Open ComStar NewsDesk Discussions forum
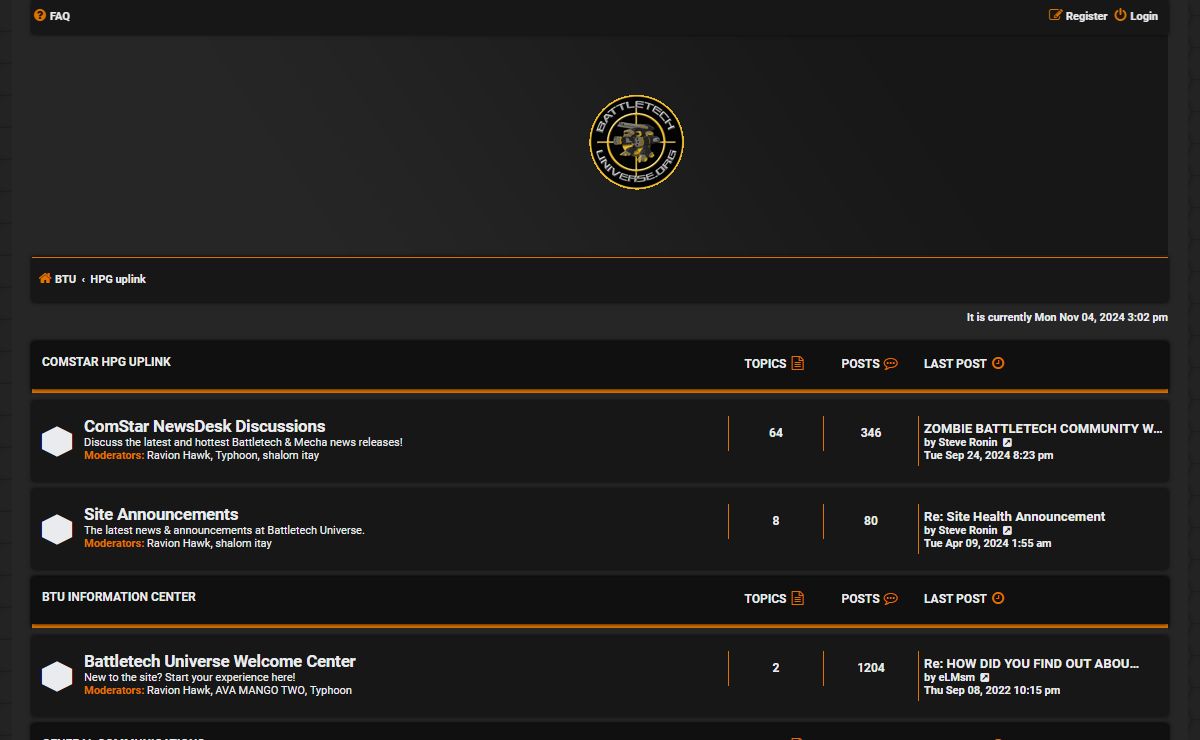Image resolution: width=1200 pixels, height=740 pixels. click(204, 426)
